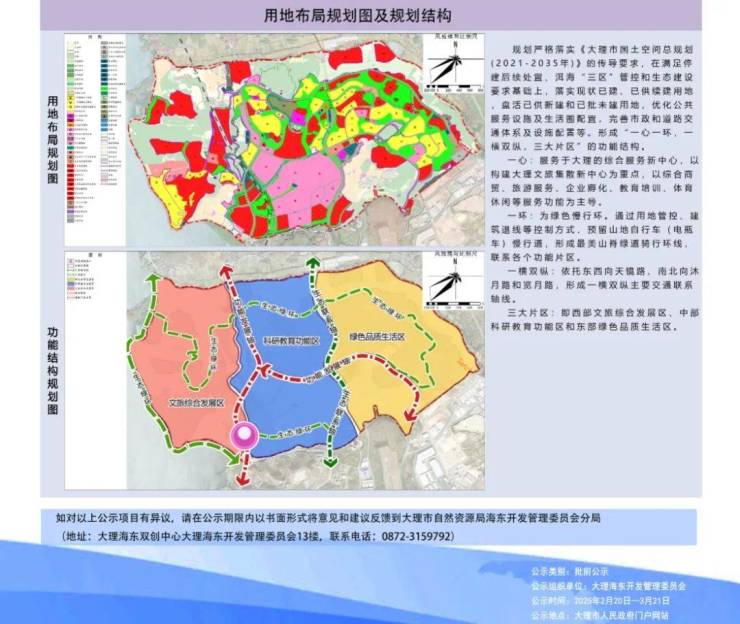Select the footer line 公示类别：批前公示
Screen dimensions: 740x624
[x=570, y=572]
